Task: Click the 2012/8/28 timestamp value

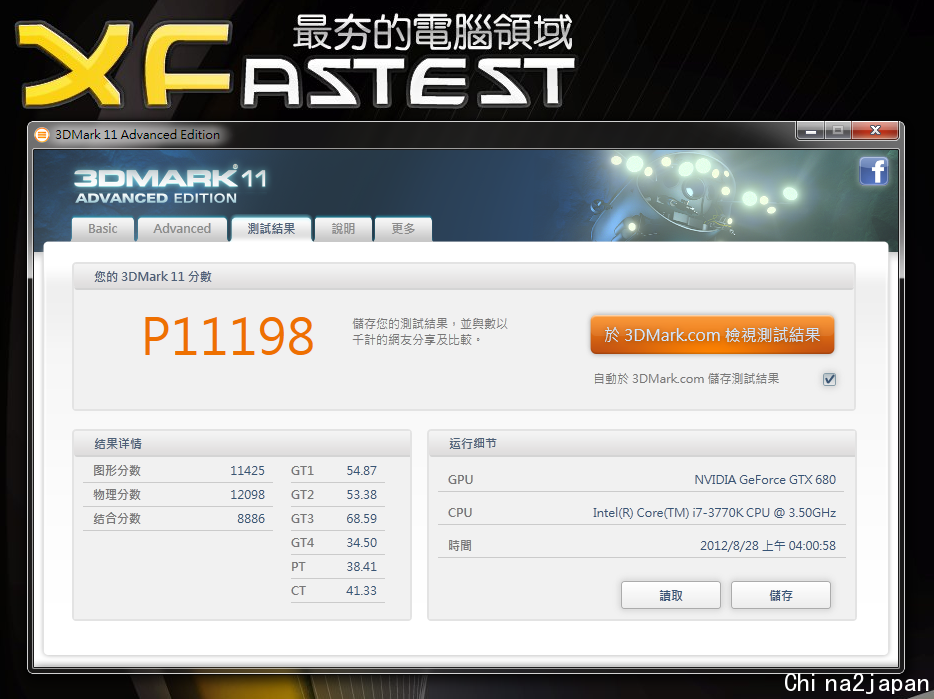Action: [768, 546]
